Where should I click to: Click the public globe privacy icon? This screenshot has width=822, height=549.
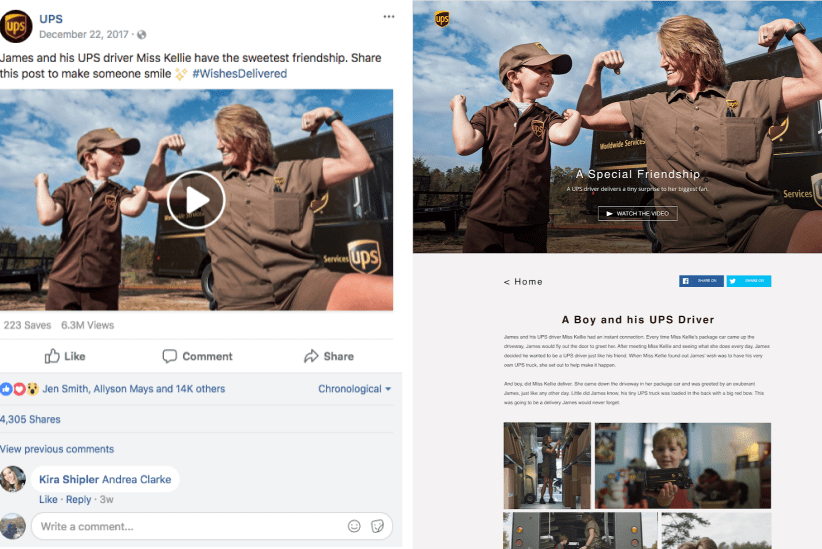tap(142, 35)
